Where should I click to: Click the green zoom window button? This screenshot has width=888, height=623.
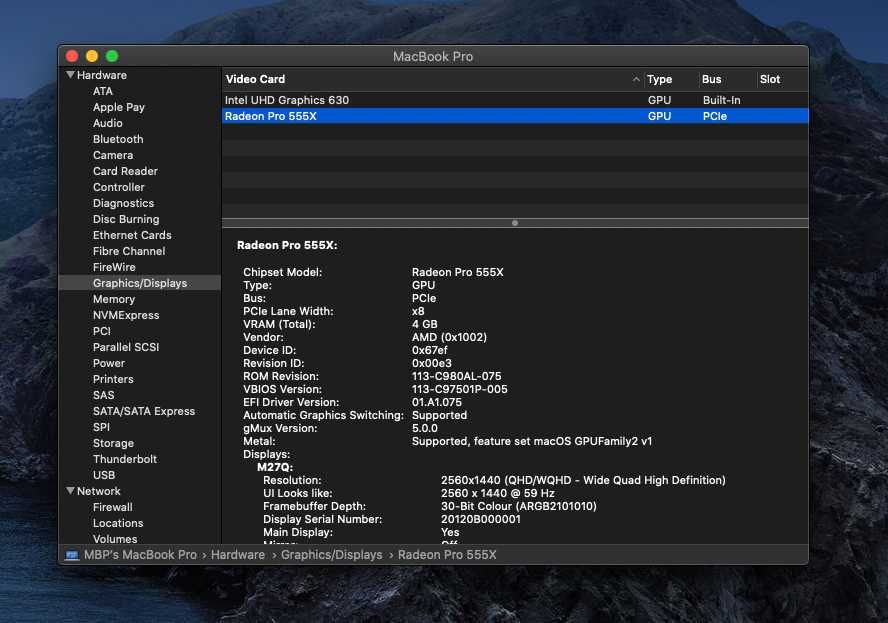112,56
